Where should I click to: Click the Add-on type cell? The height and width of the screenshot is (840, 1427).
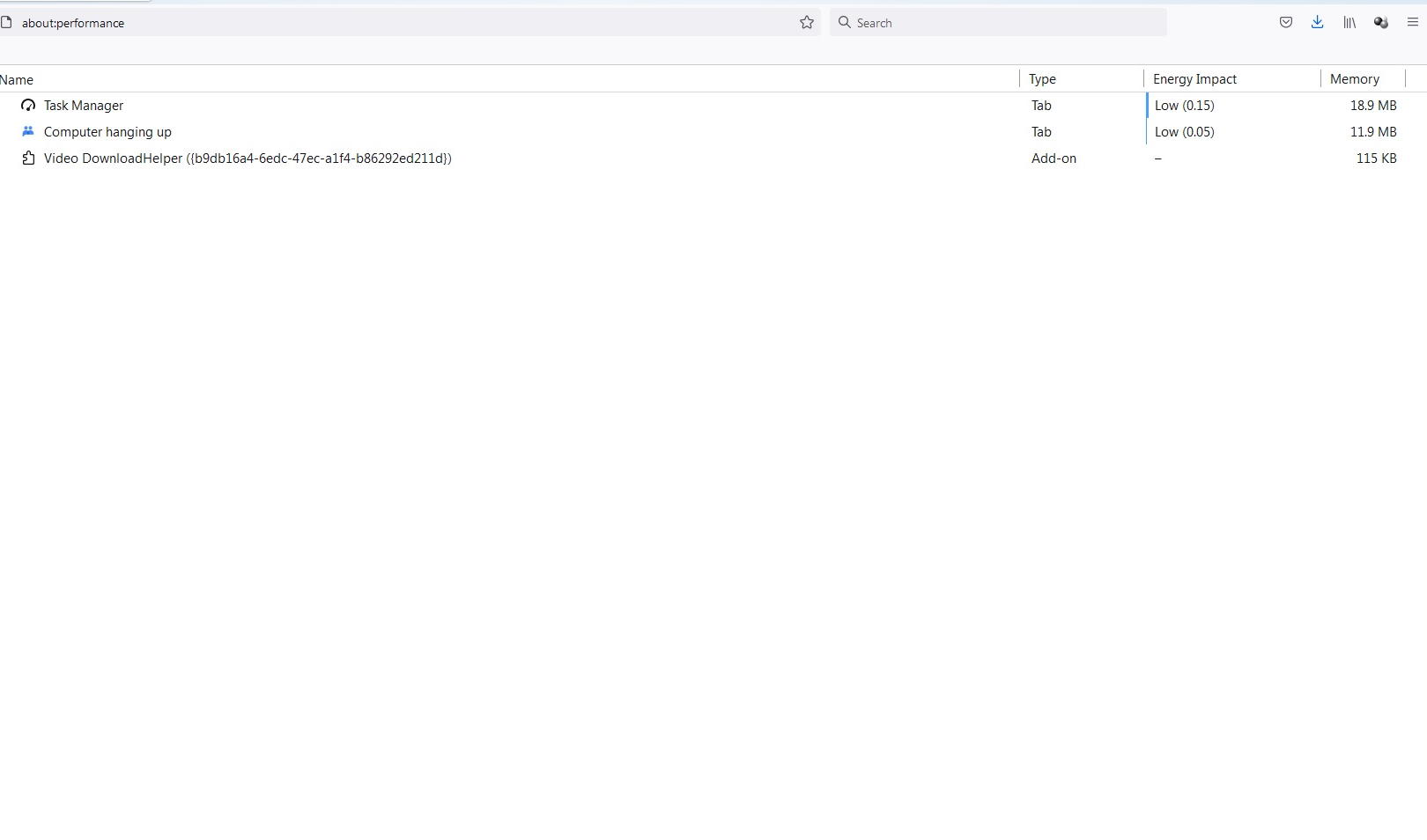coord(1054,158)
